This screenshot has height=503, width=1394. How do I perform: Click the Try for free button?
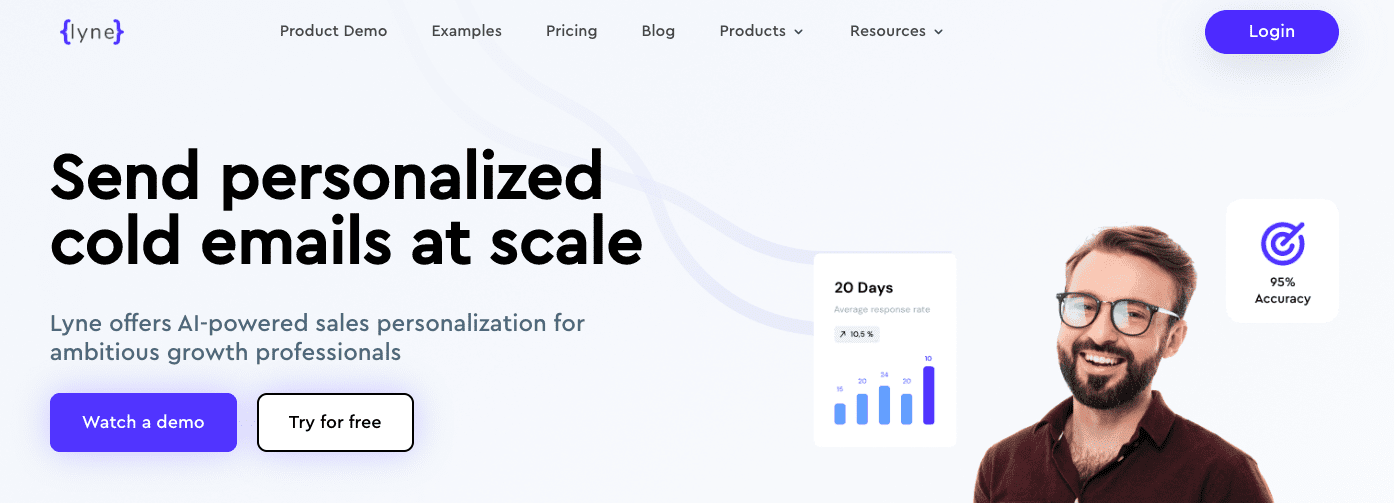click(335, 422)
